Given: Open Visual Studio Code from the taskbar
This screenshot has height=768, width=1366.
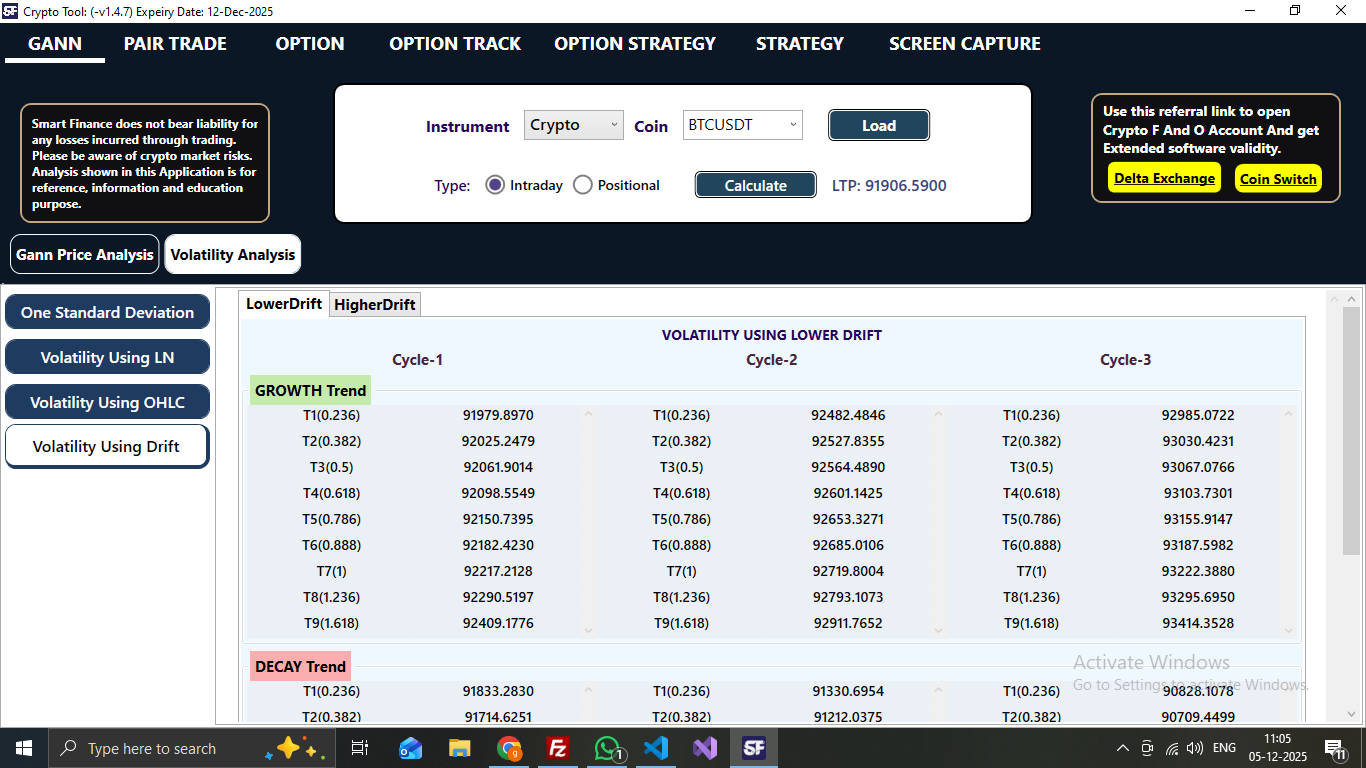Looking at the screenshot, I should 656,747.
